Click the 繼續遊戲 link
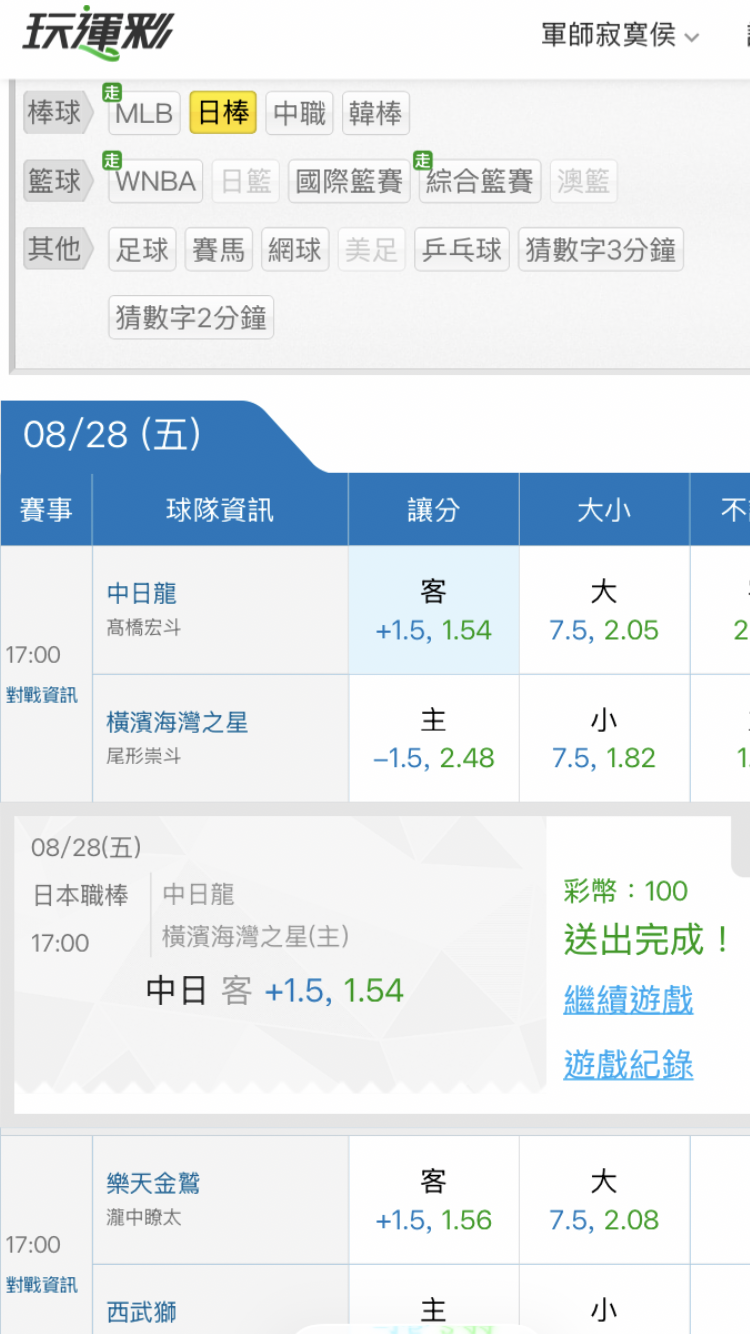This screenshot has width=750, height=1334. [x=628, y=1000]
